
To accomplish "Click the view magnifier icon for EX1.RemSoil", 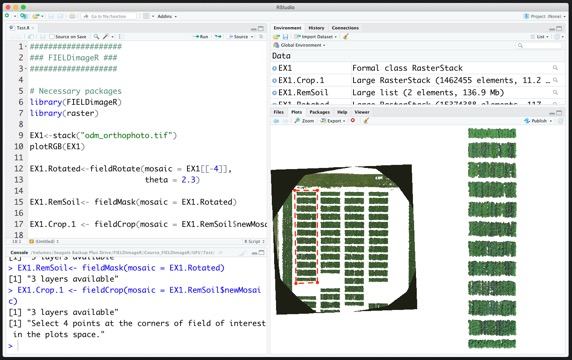I will (x=555, y=93).
